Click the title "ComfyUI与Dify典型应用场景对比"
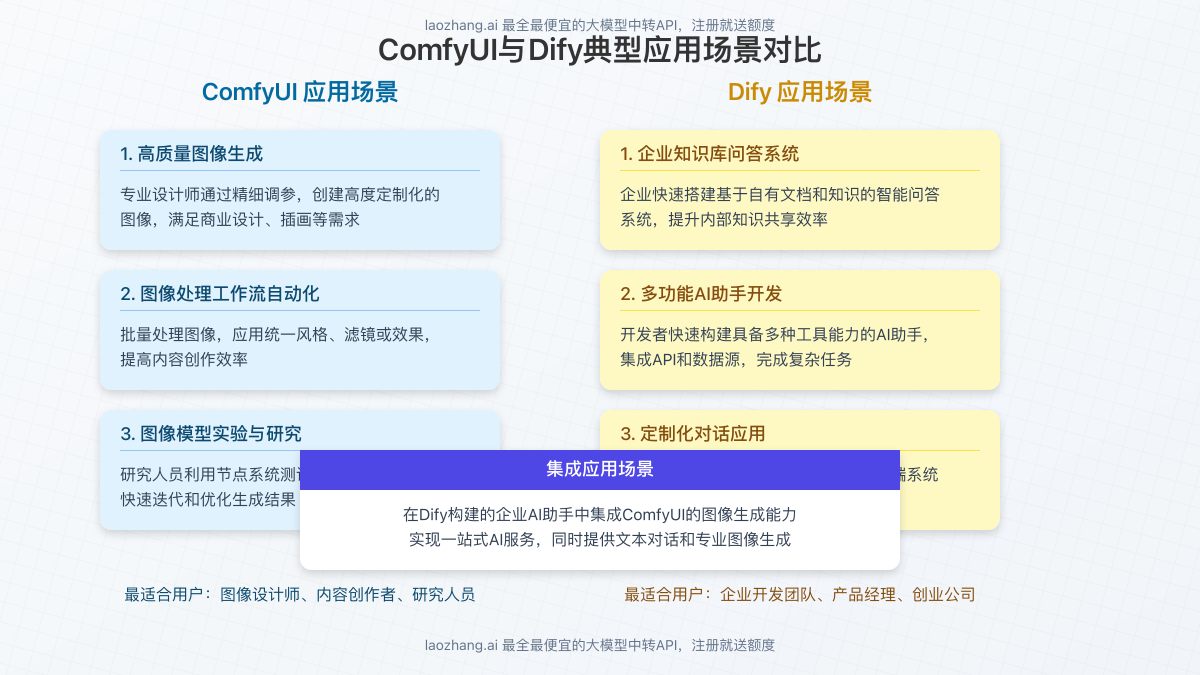Image resolution: width=1200 pixels, height=675 pixels. pos(600,50)
